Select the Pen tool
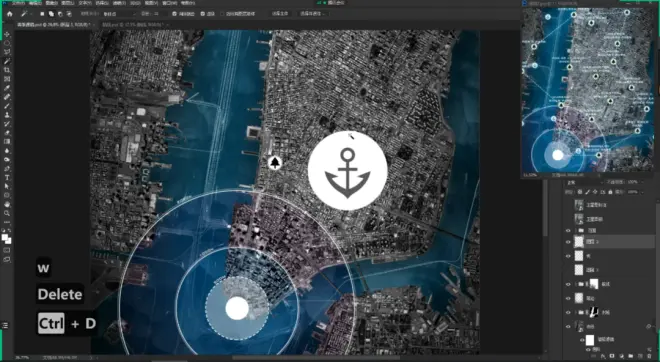This screenshot has height=362, width=660. click(7, 168)
